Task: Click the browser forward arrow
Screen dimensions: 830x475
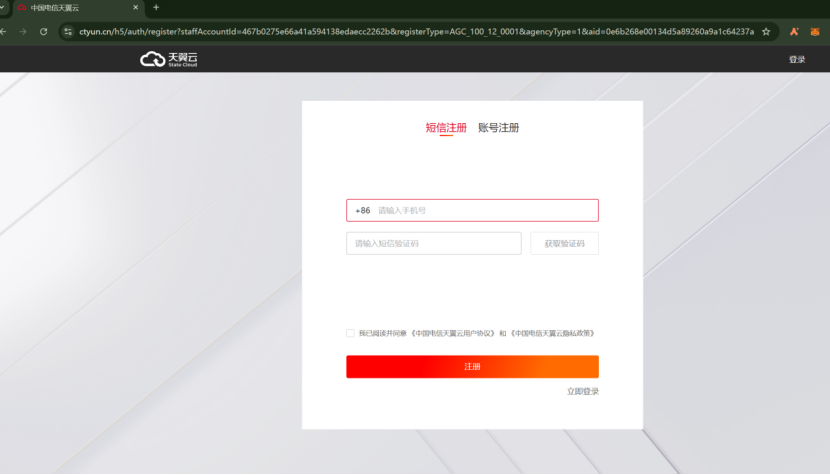Action: click(23, 32)
